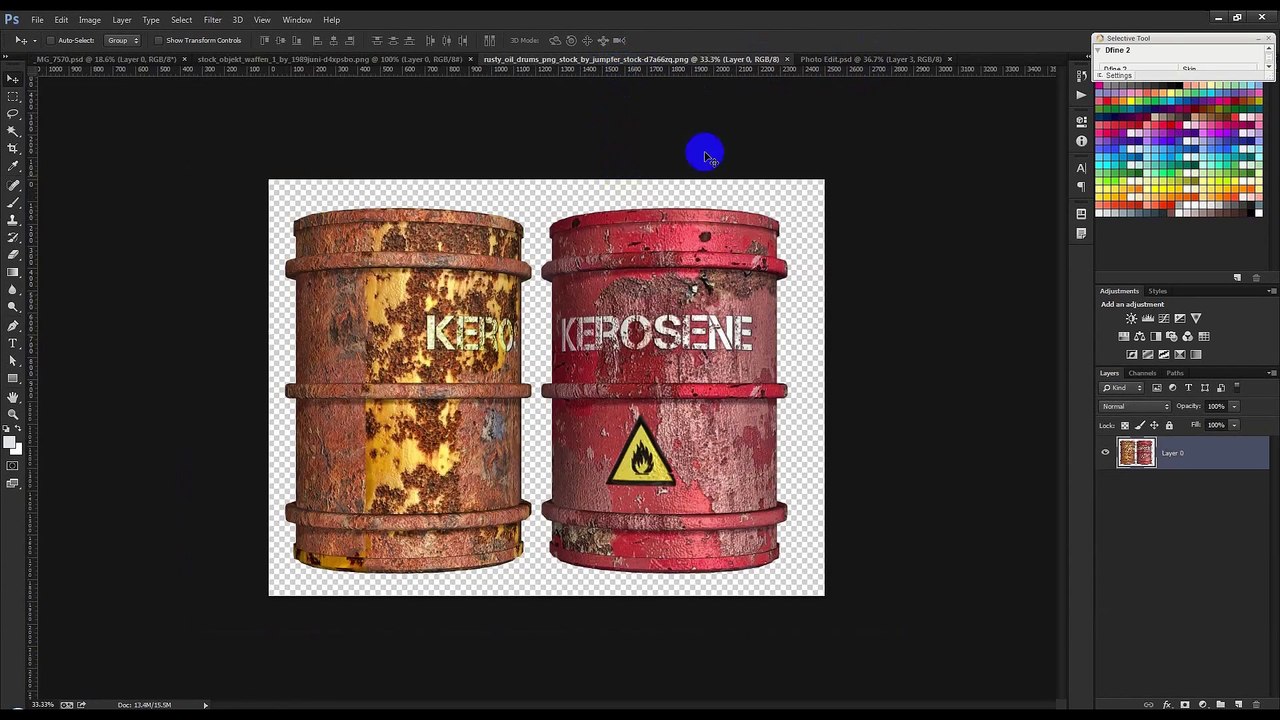Select the Magic Wand tool
Viewport: 1280px width, 720px height.
pos(13,131)
